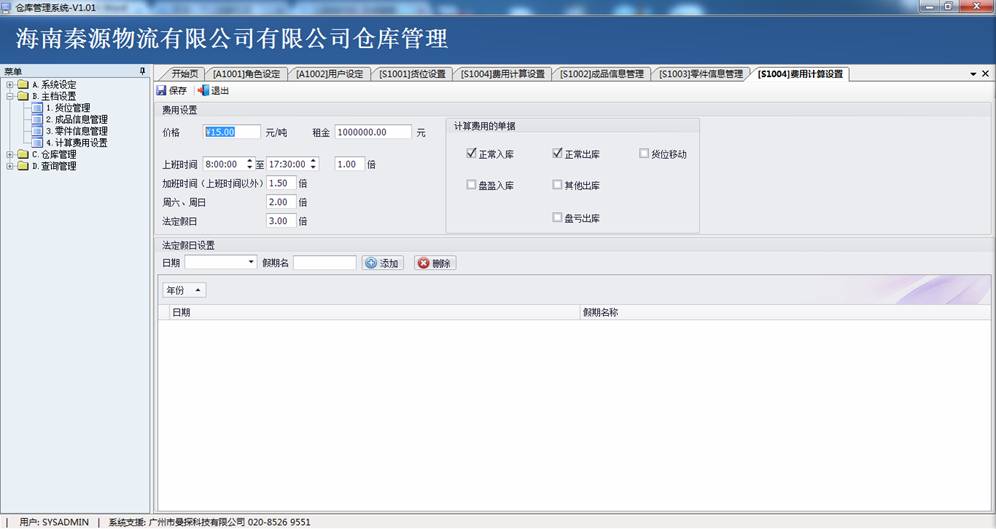Switch to the [A1001]角色设定 tab

246,74
